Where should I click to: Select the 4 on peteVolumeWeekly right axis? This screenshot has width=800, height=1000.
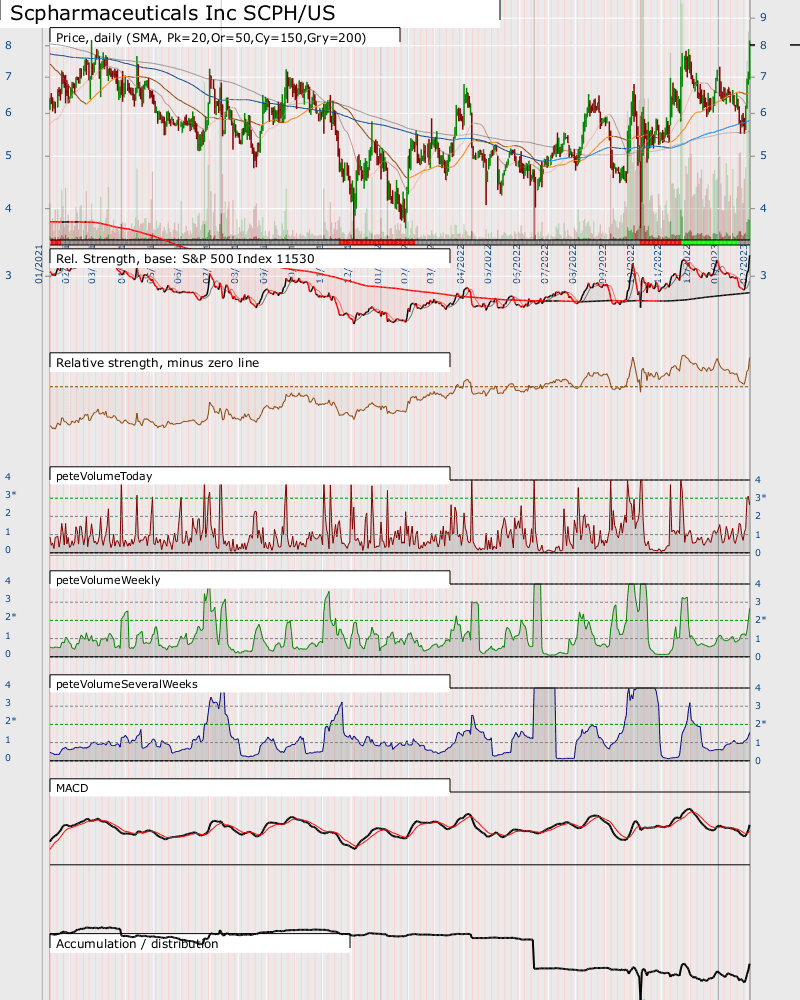pyautogui.click(x=758, y=584)
